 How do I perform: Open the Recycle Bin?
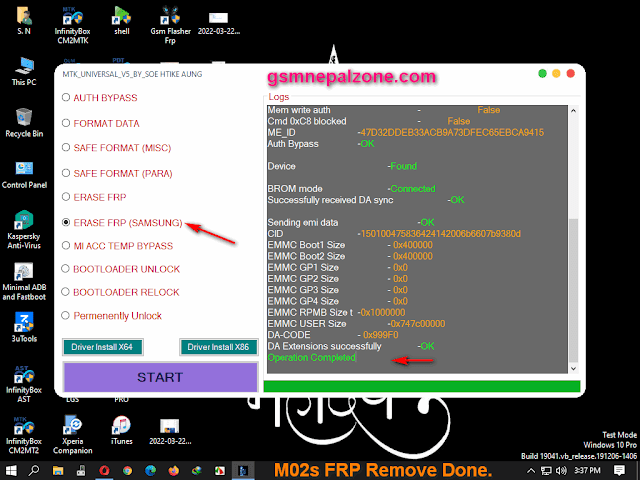tap(24, 123)
